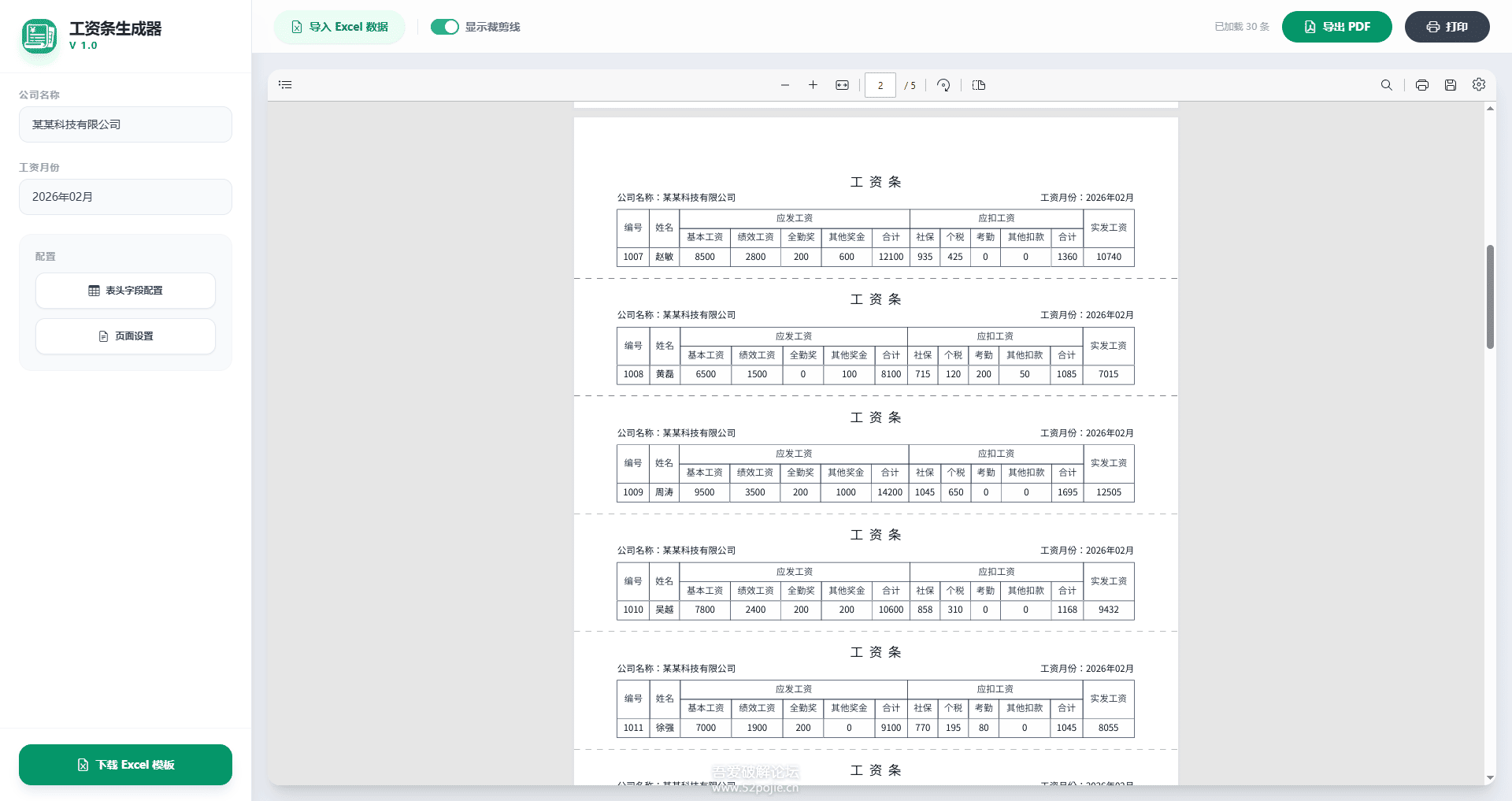Open the document sidebar thumbnail panel
This screenshot has width=1512, height=801.
coord(284,84)
